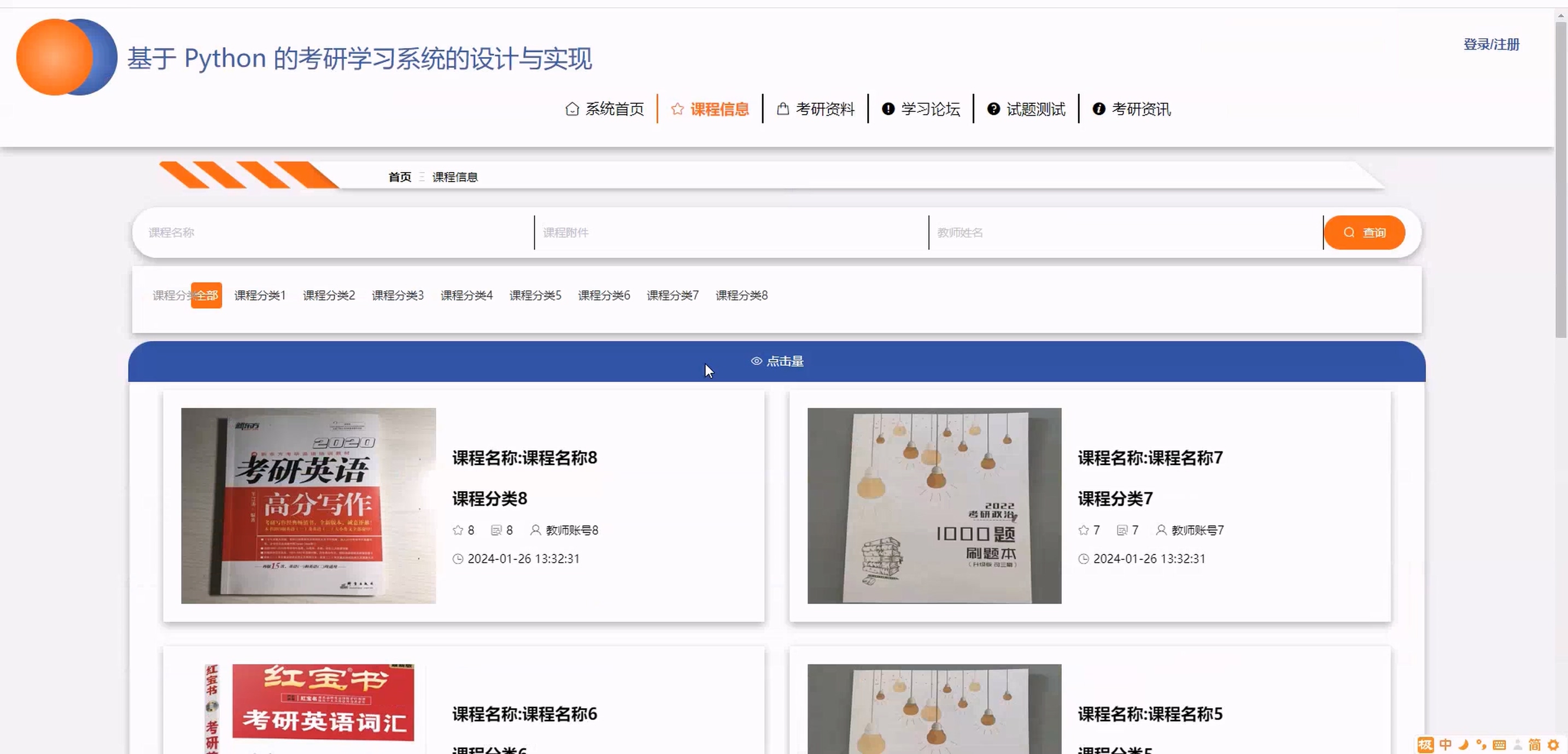Toggle 简 simplified/traditional Chinese mode

(x=1535, y=744)
